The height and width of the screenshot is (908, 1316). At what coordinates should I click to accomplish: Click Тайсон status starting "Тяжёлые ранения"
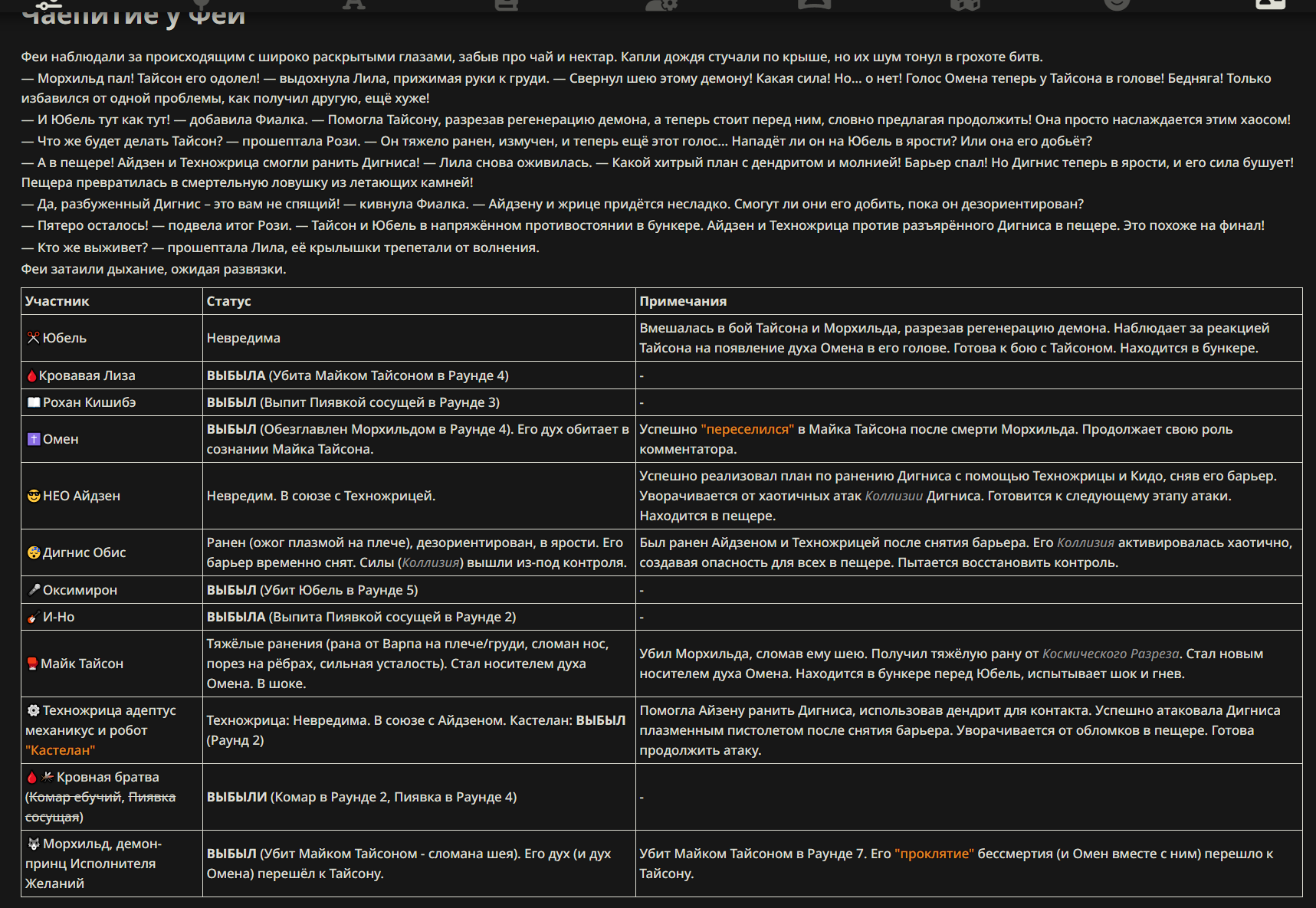408,664
